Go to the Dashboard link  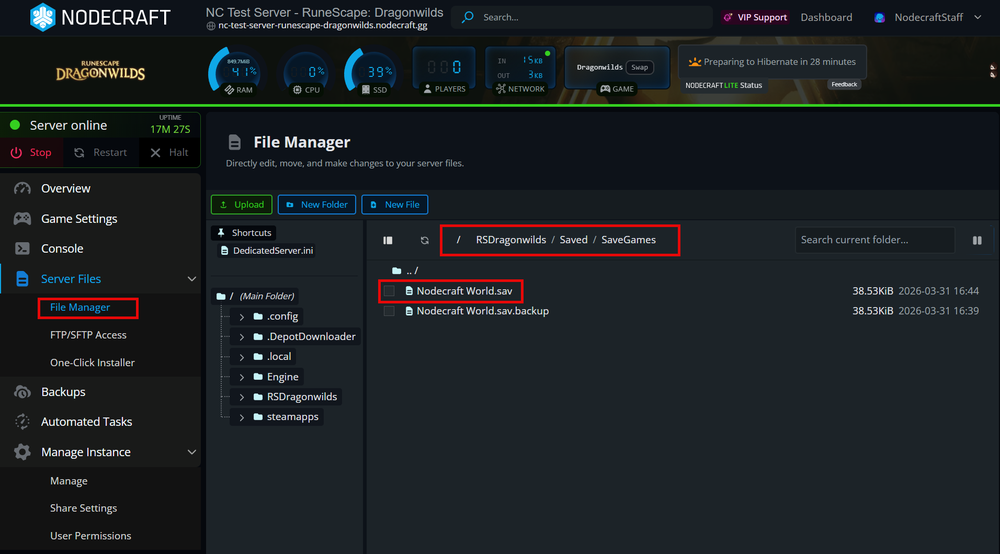(x=826, y=17)
